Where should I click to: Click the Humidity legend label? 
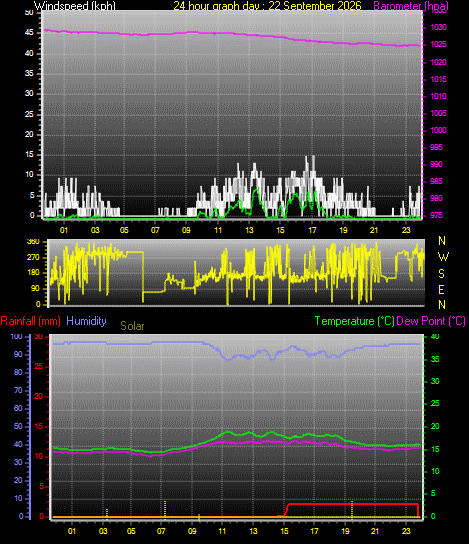tap(86, 321)
